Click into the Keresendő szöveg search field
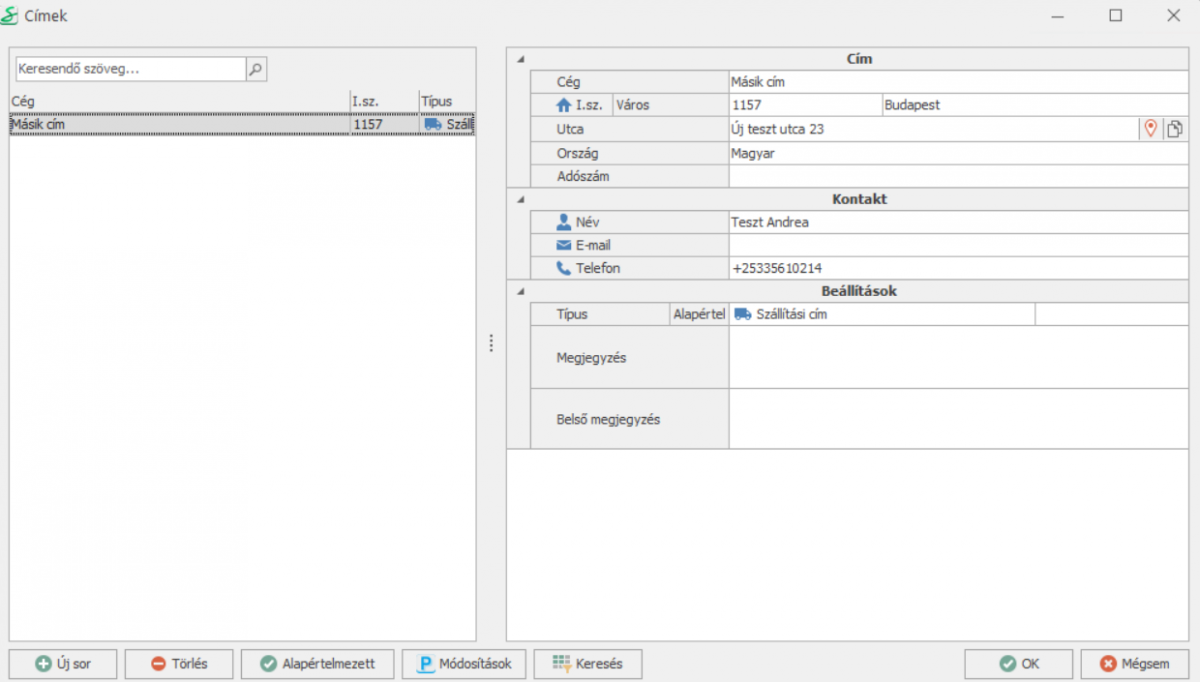The height and width of the screenshot is (682, 1200). pyautogui.click(x=130, y=69)
